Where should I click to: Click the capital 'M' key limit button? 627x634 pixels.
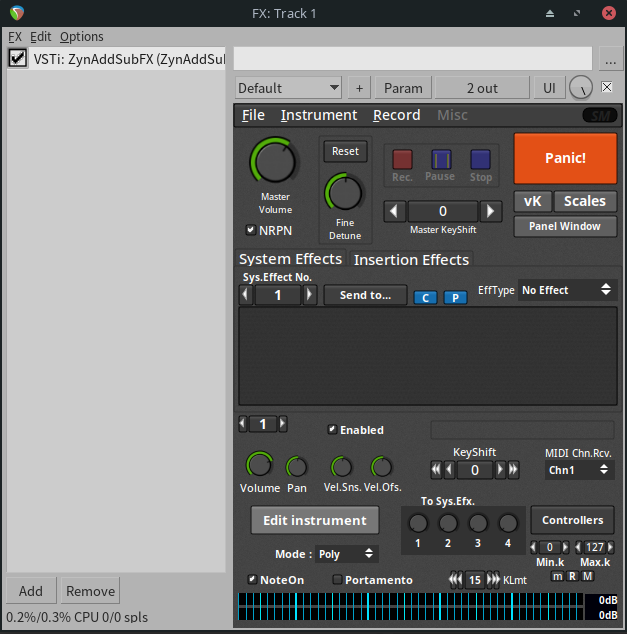pyautogui.click(x=588, y=576)
